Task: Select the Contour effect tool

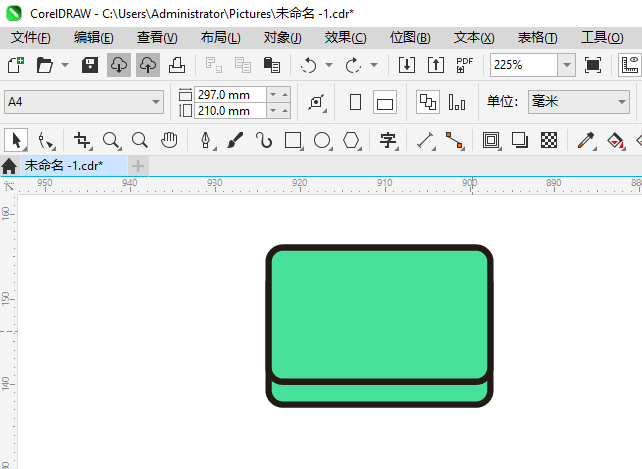Action: [x=491, y=140]
